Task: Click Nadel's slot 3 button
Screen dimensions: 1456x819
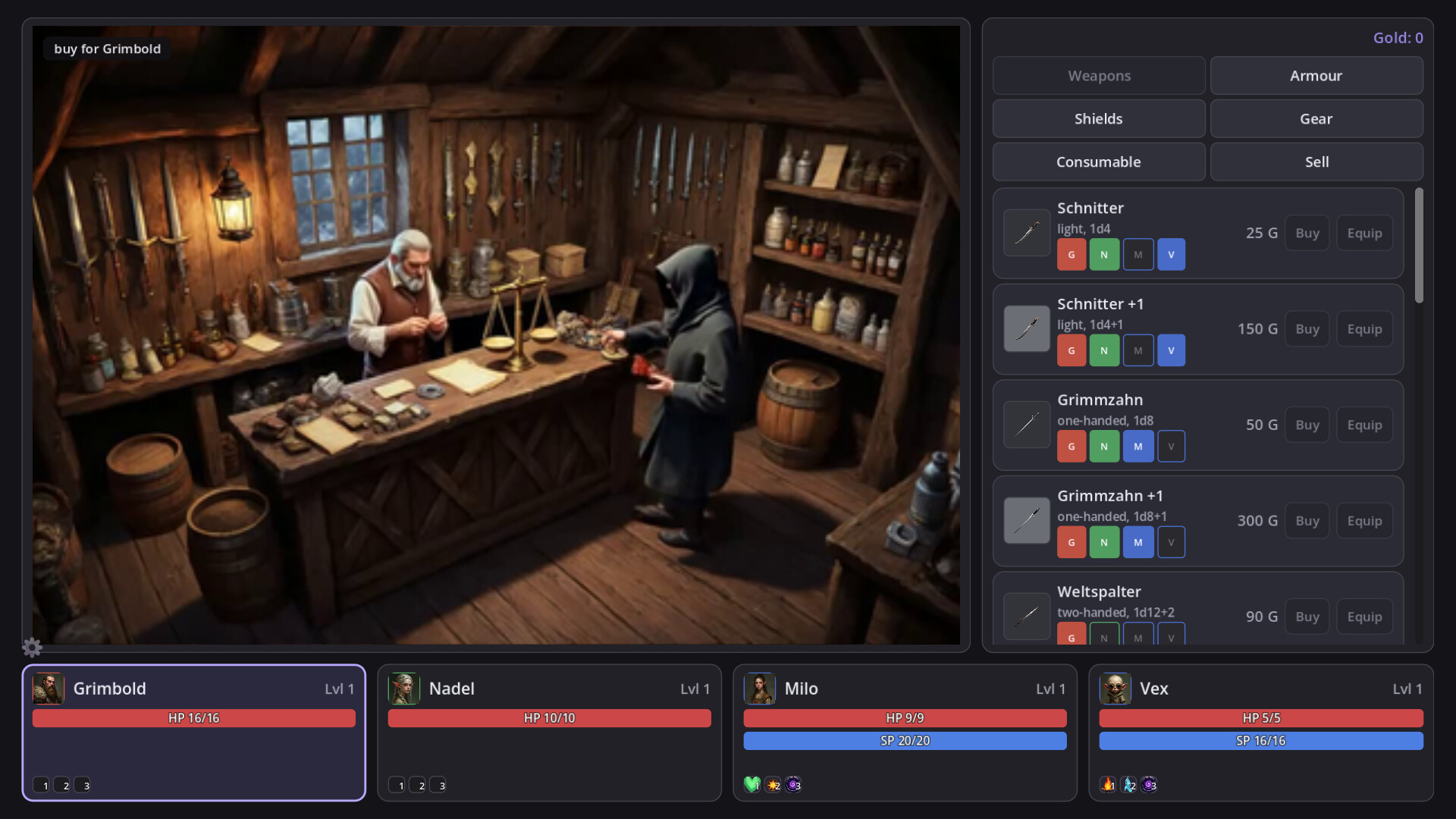Action: 438,785
